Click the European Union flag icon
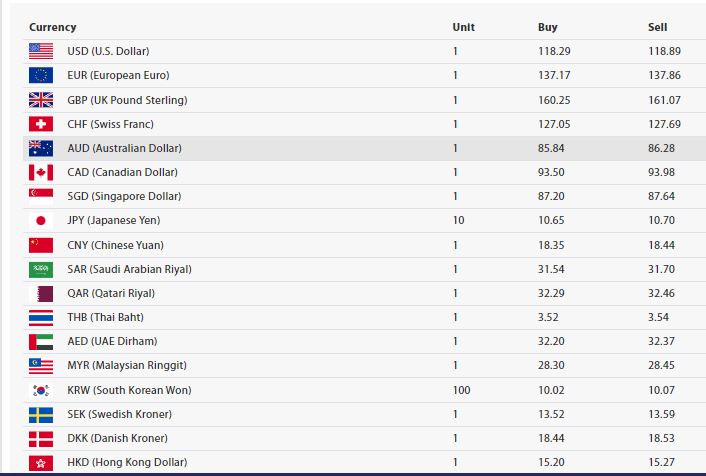 [41, 75]
